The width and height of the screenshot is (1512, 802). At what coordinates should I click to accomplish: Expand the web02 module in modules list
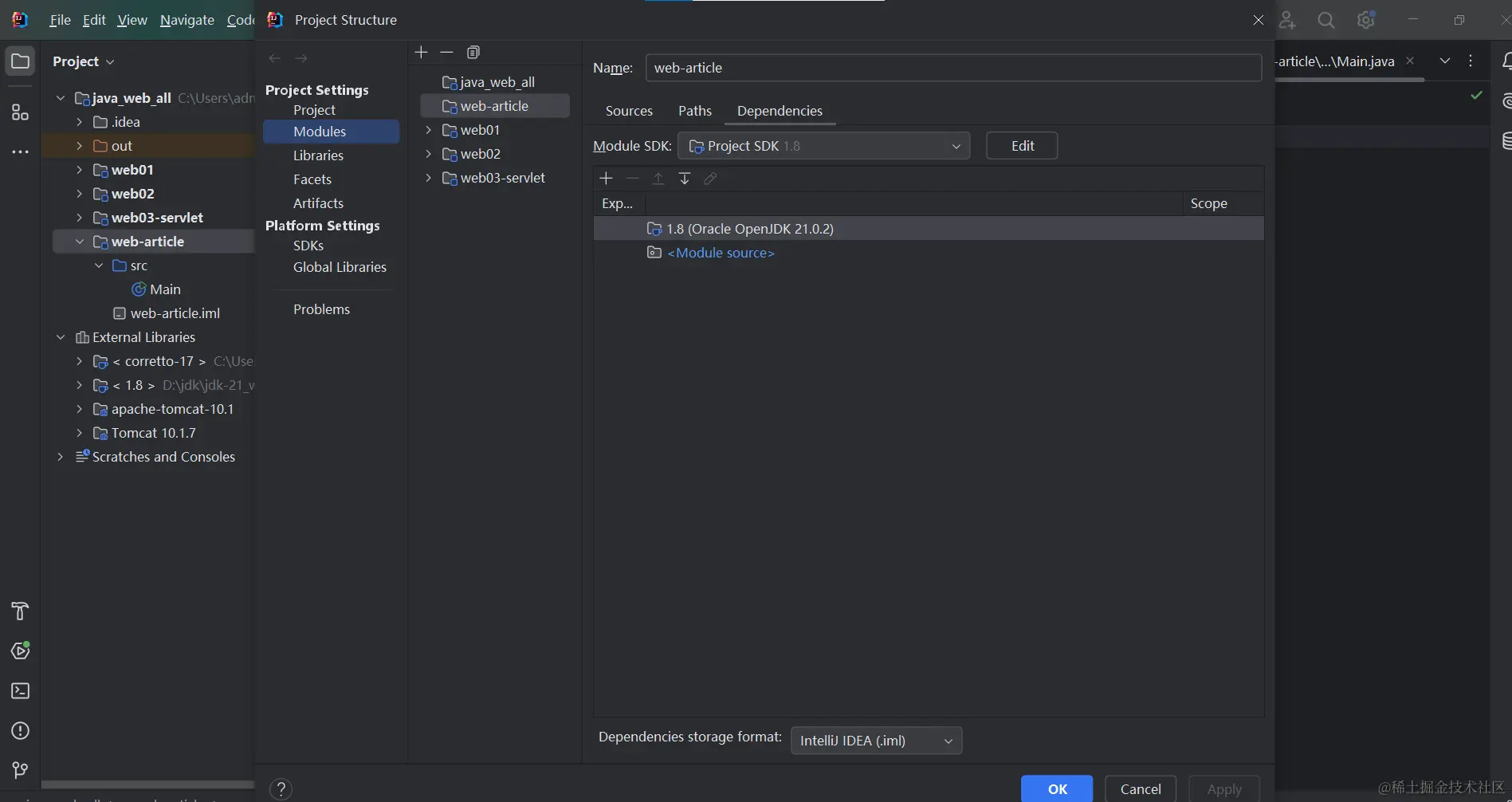(429, 154)
